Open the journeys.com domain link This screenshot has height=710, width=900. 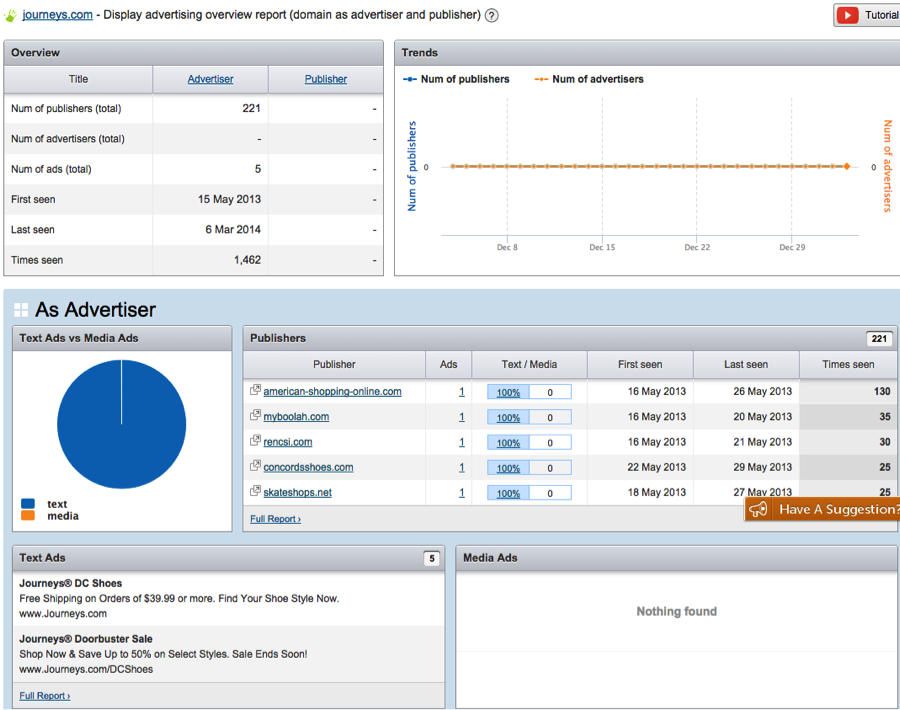(57, 15)
